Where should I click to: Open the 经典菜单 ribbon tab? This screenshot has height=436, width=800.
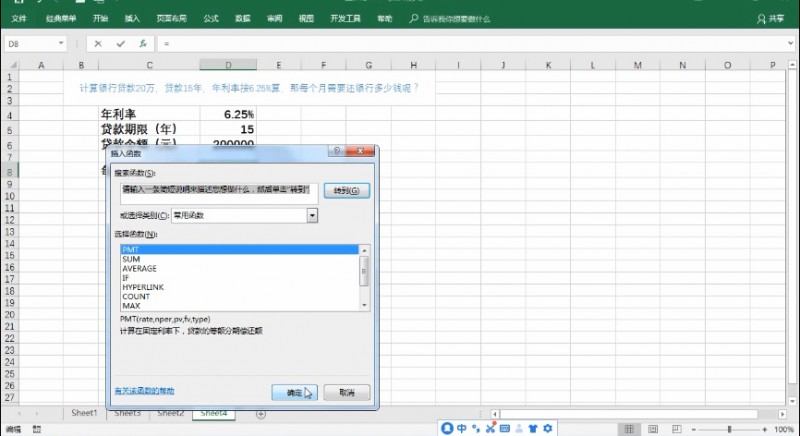[x=61, y=18]
